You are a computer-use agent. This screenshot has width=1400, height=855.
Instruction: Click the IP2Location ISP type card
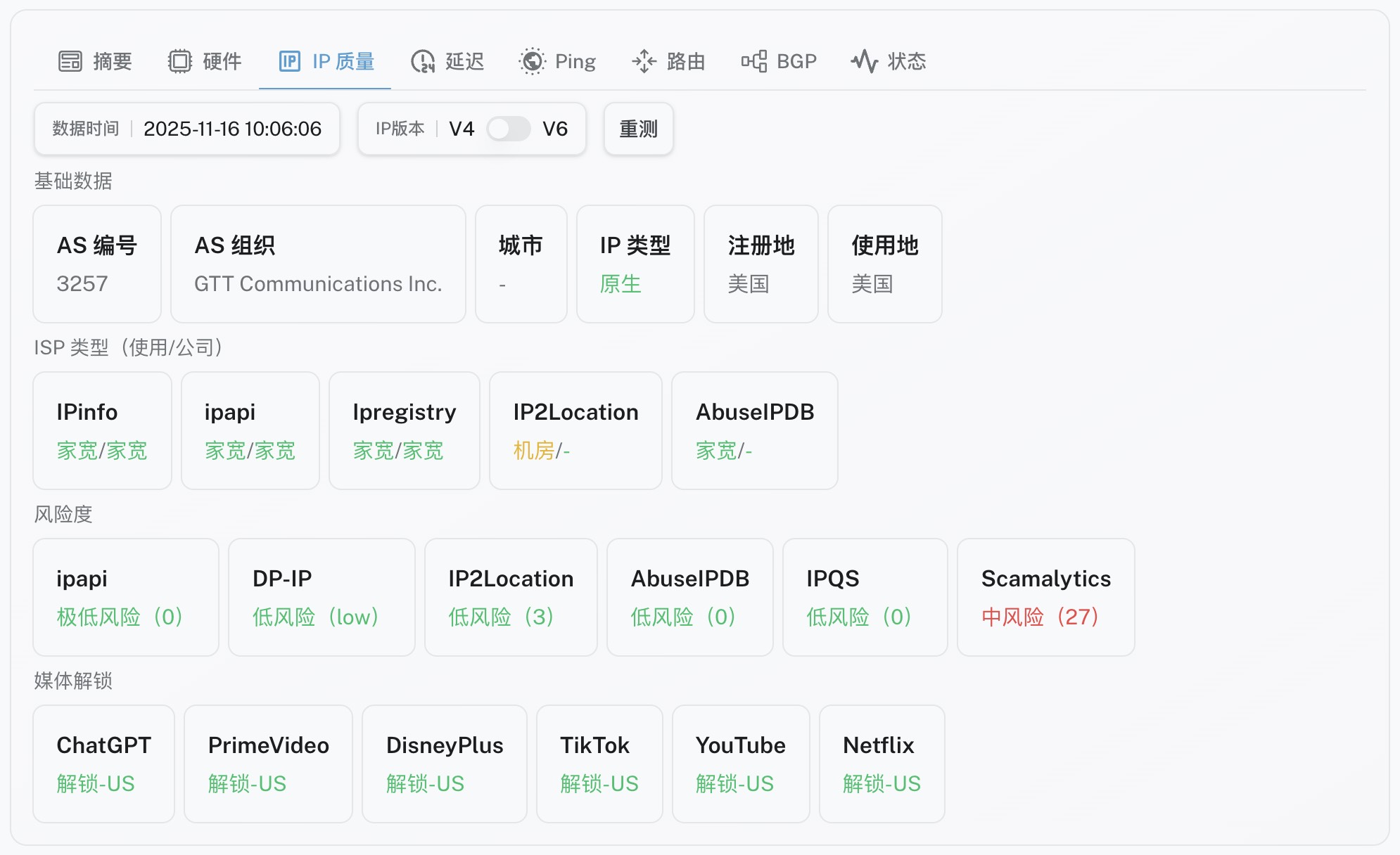[575, 430]
